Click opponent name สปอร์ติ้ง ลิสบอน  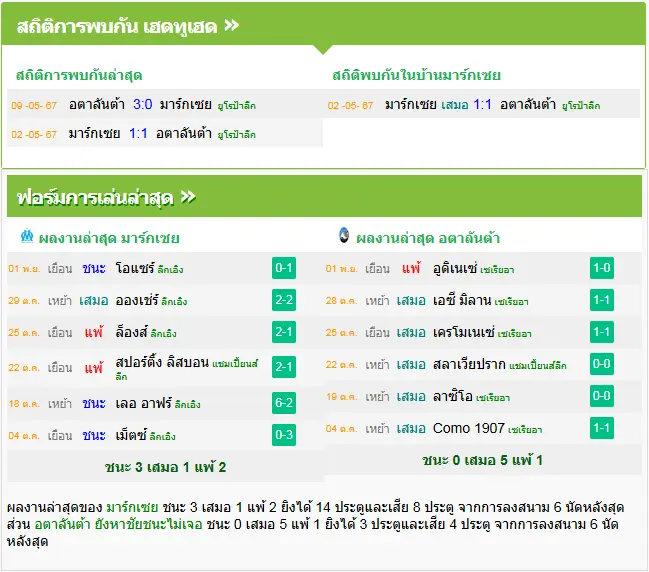pos(162,362)
